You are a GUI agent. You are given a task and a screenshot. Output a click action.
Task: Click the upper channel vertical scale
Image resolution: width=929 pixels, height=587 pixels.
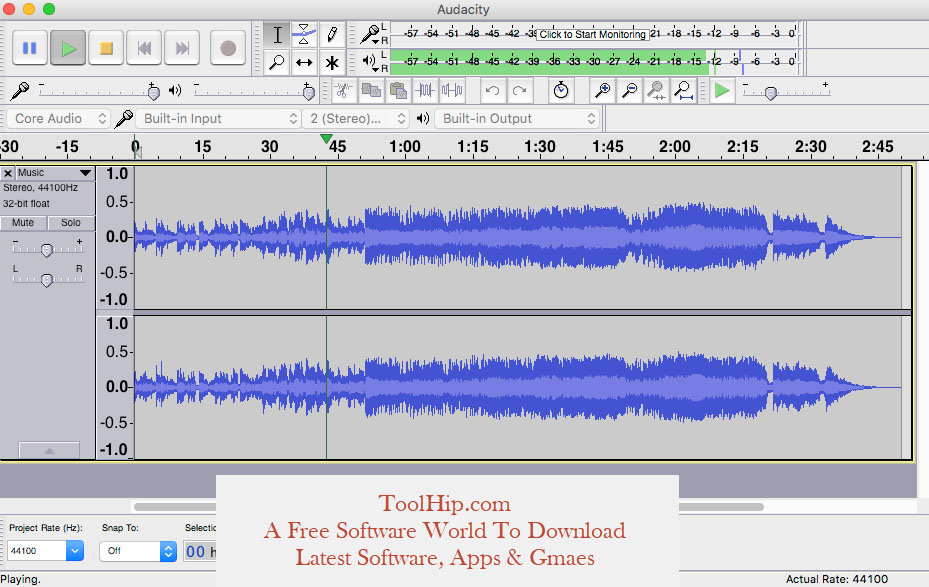coord(116,237)
